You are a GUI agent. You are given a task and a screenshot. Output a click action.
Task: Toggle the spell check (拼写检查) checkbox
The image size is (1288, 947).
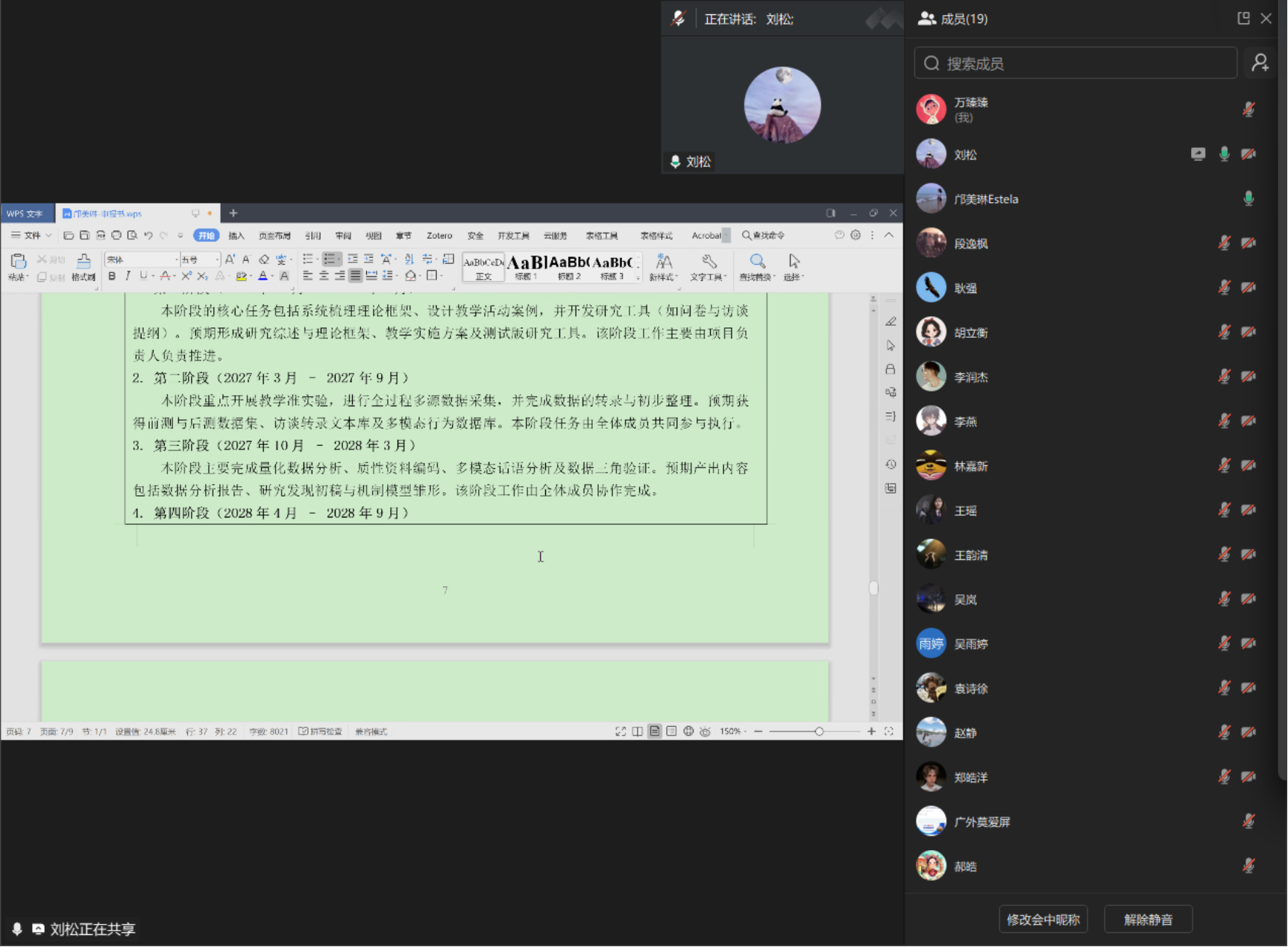[x=304, y=732]
